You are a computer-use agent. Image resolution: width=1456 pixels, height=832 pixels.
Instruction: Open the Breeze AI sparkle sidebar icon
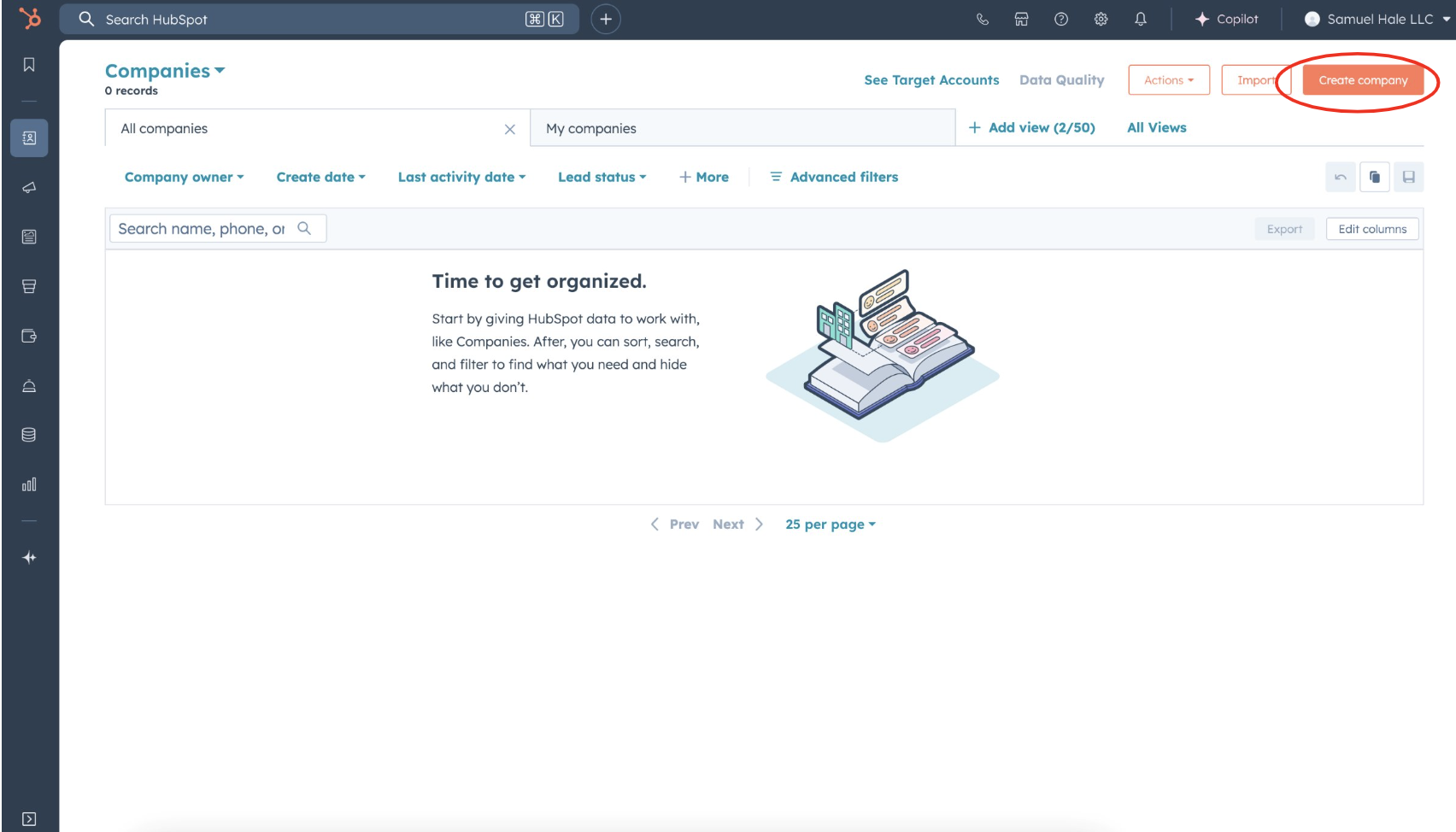[x=29, y=558]
